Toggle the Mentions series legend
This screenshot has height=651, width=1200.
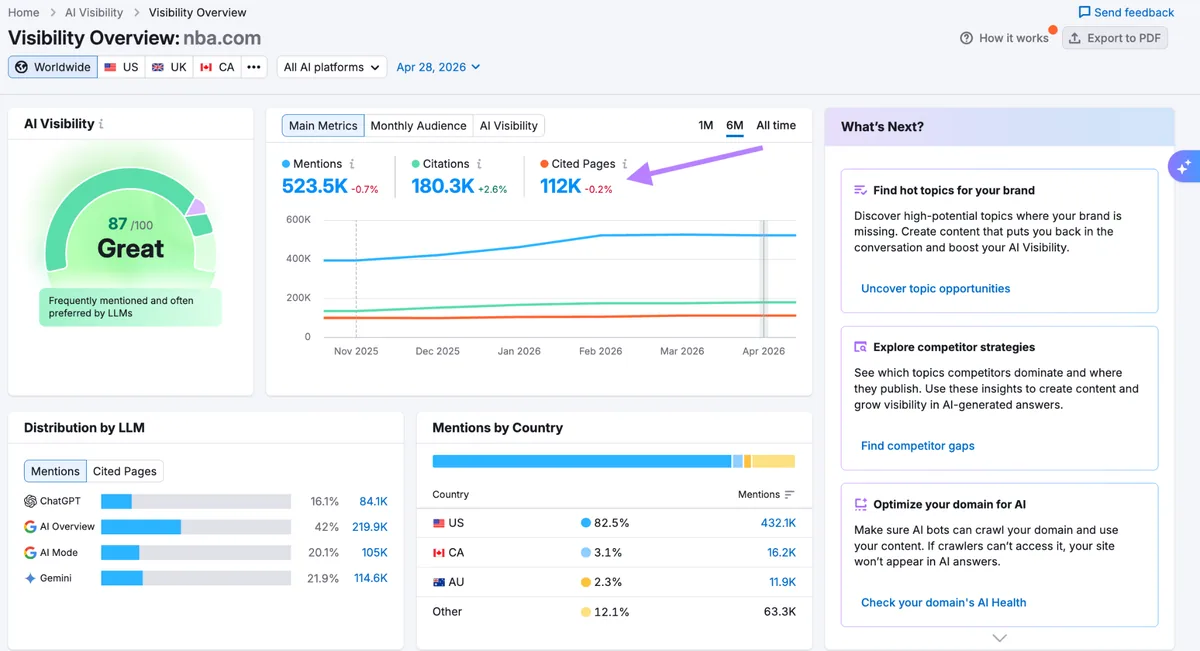click(312, 164)
